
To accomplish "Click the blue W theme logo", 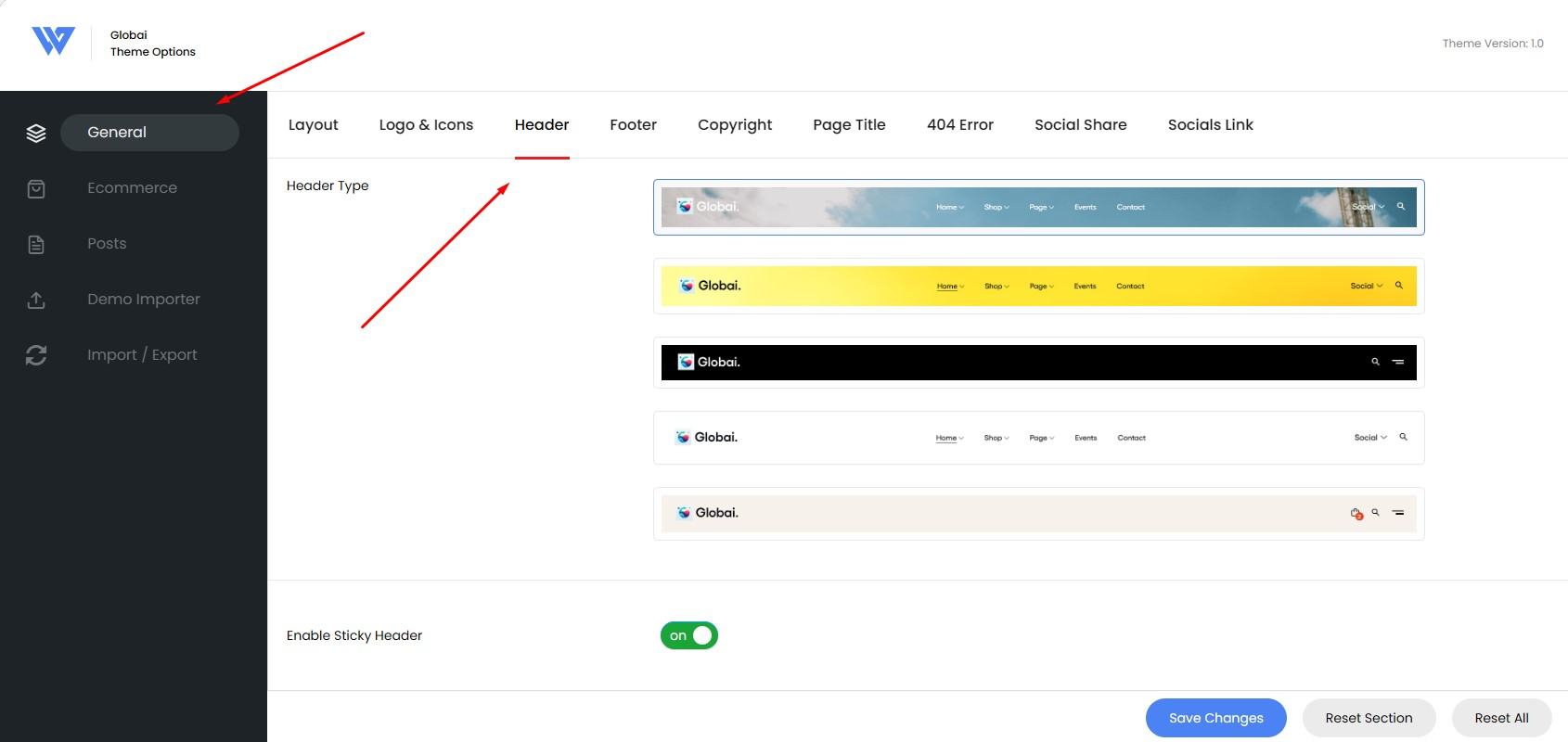I will click(53, 42).
